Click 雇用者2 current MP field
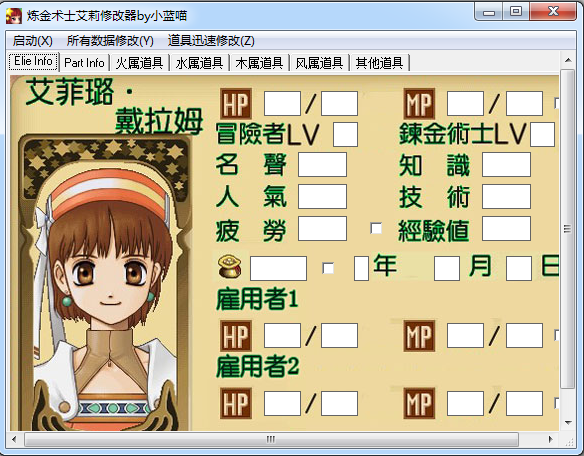 (465, 403)
